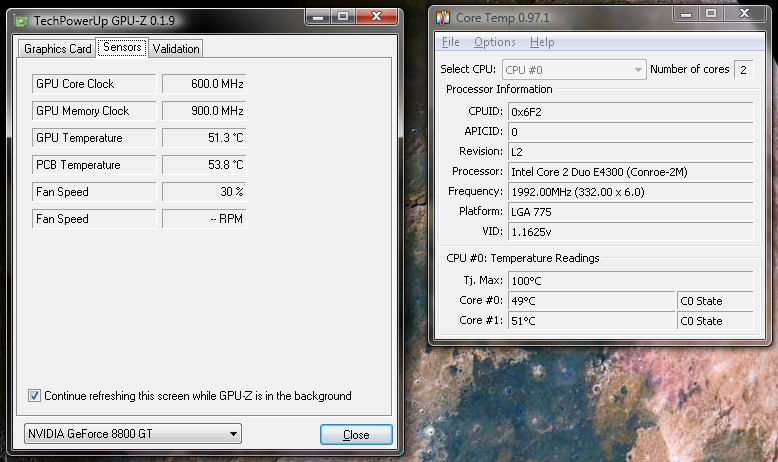Close the GPU-Z window with X

(x=377, y=17)
